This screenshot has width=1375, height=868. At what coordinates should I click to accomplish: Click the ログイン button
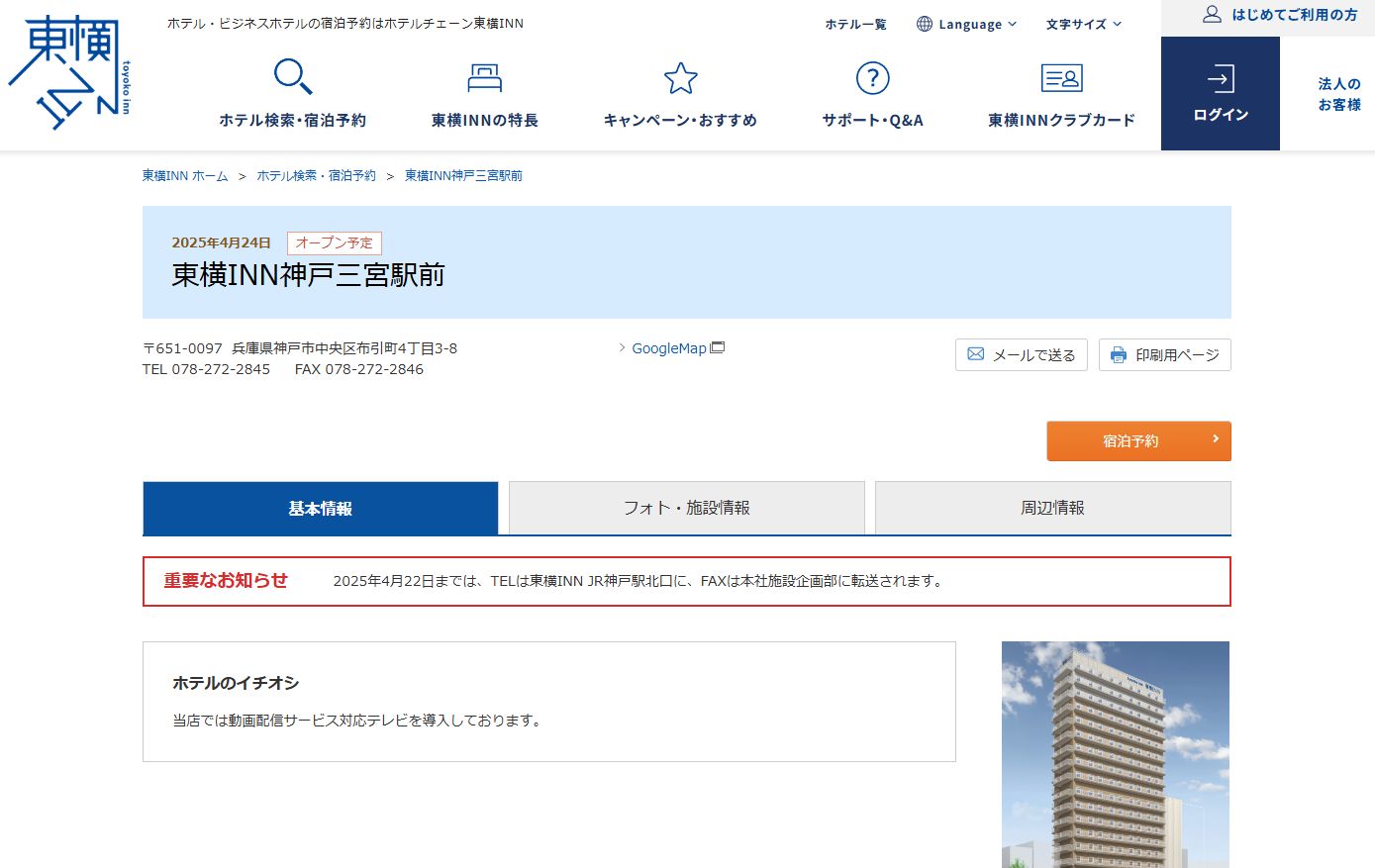click(x=1221, y=94)
